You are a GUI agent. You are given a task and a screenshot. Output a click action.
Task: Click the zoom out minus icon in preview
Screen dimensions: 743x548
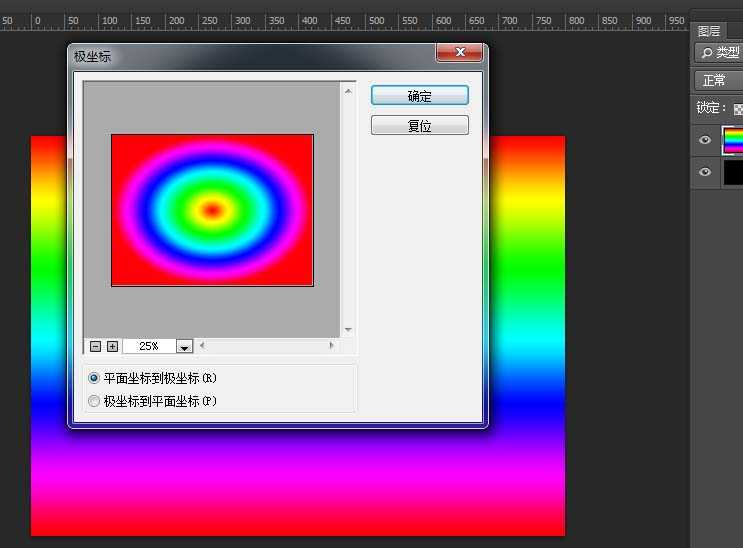[96, 346]
